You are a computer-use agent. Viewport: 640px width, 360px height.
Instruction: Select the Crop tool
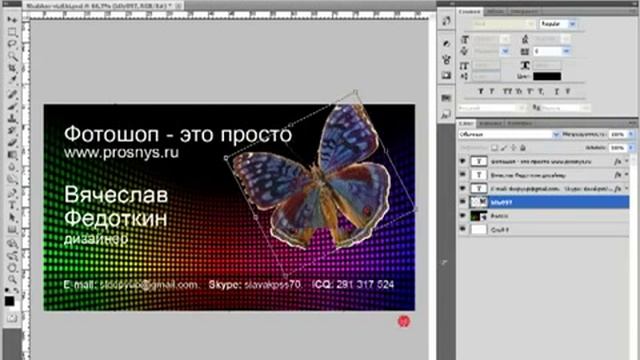point(12,67)
